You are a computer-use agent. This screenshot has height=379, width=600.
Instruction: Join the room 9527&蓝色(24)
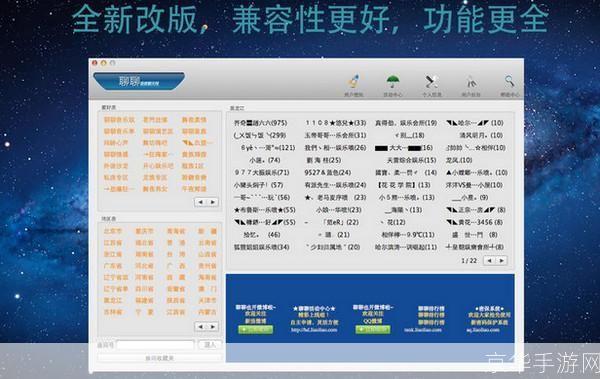pyautogui.click(x=328, y=173)
